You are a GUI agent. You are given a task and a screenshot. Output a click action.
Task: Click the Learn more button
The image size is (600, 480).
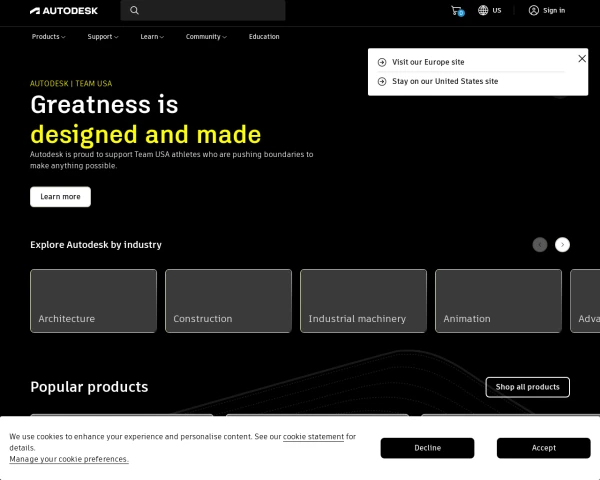[60, 197]
